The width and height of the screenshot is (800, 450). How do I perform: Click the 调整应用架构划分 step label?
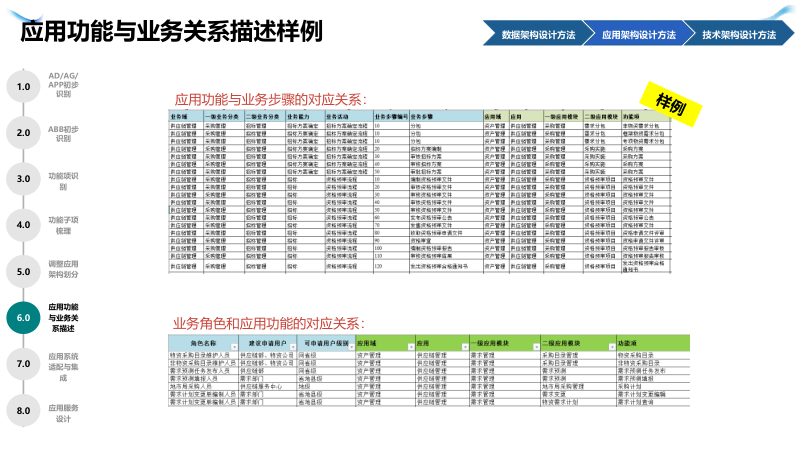pos(63,269)
